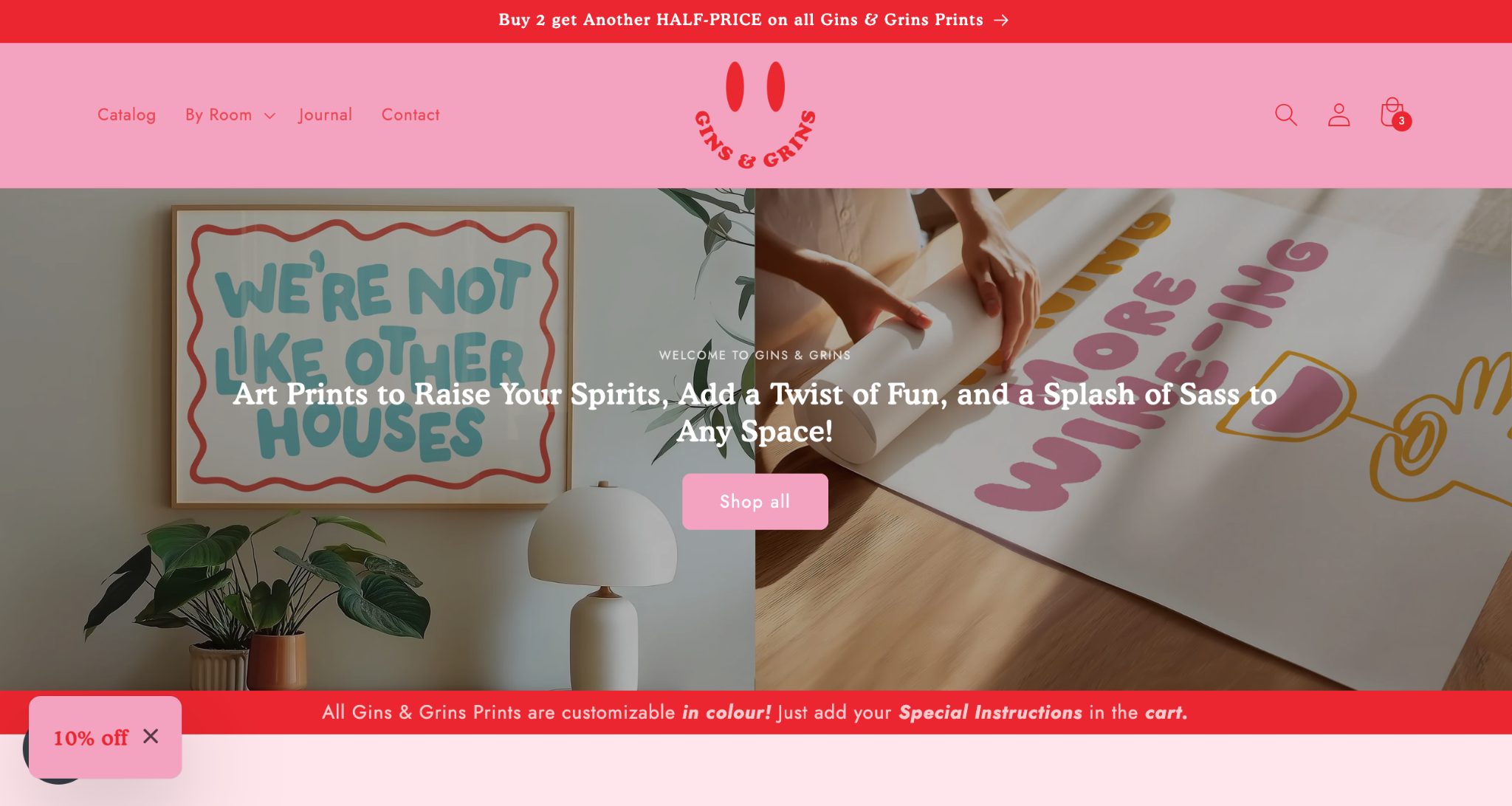Click the customizable in colour notice bar
Image resolution: width=1512 pixels, height=806 pixels.
tap(755, 712)
